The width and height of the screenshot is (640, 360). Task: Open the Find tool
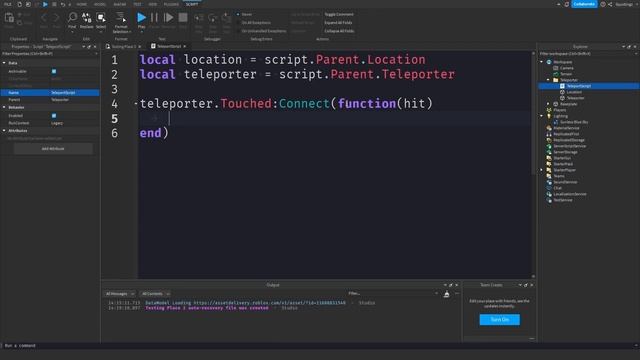pyautogui.click(x=72, y=20)
